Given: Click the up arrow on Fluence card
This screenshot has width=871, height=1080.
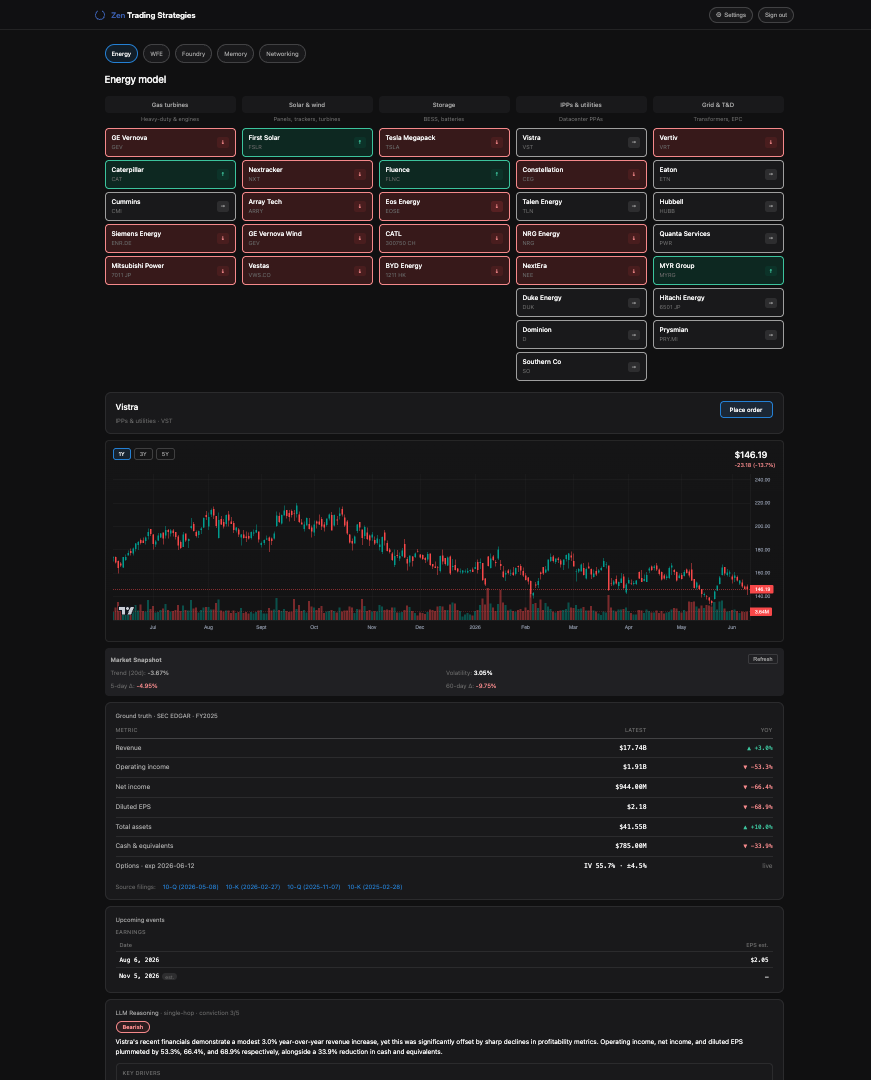Looking at the screenshot, I should pyautogui.click(x=496, y=174).
